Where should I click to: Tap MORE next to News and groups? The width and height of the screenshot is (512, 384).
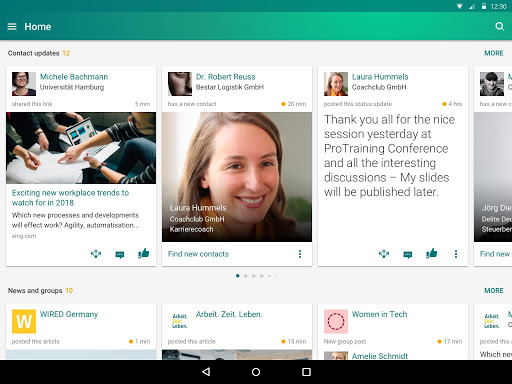pos(494,290)
